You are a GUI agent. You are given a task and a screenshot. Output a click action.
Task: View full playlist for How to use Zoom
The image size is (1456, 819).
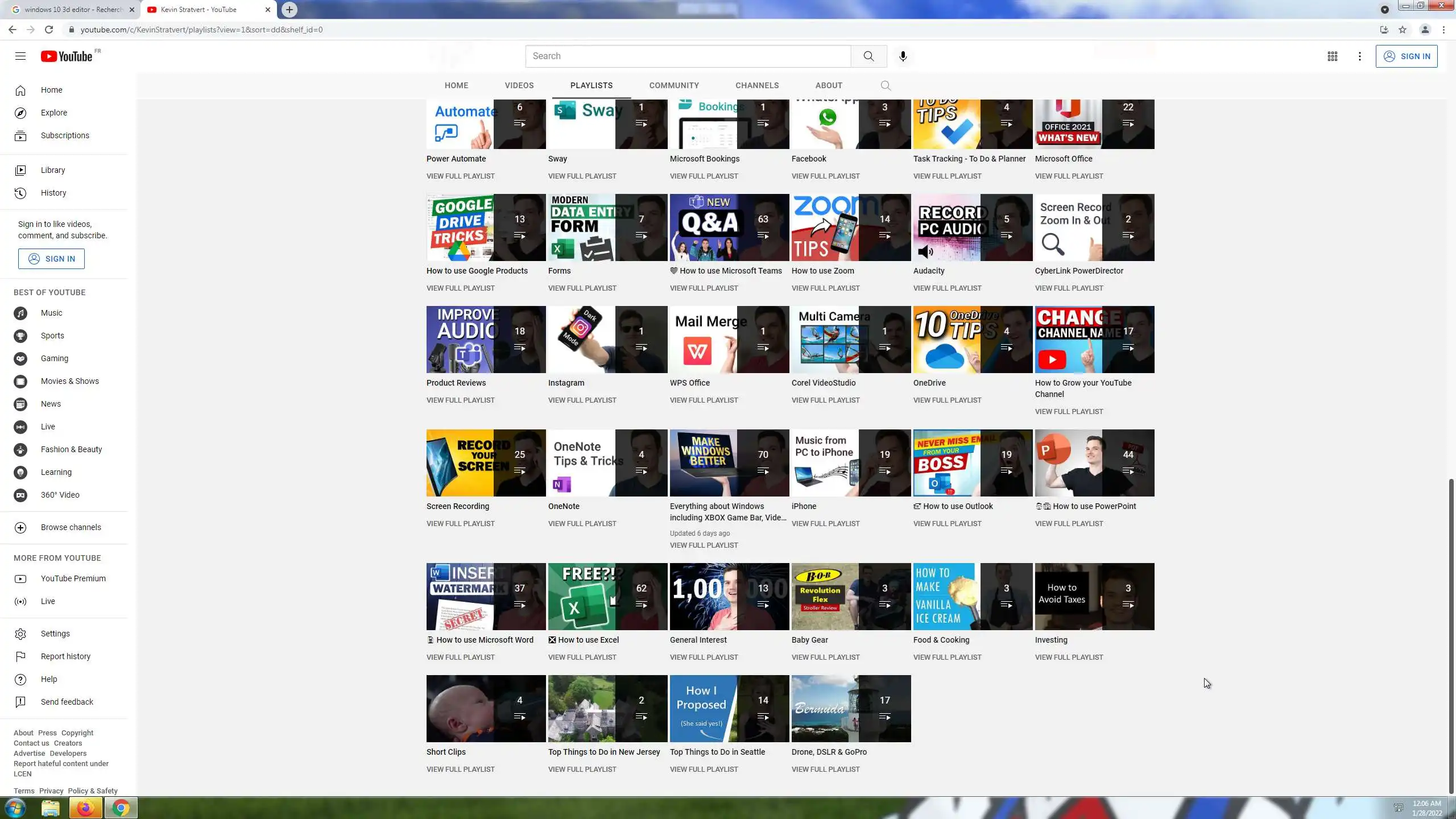coord(825,288)
